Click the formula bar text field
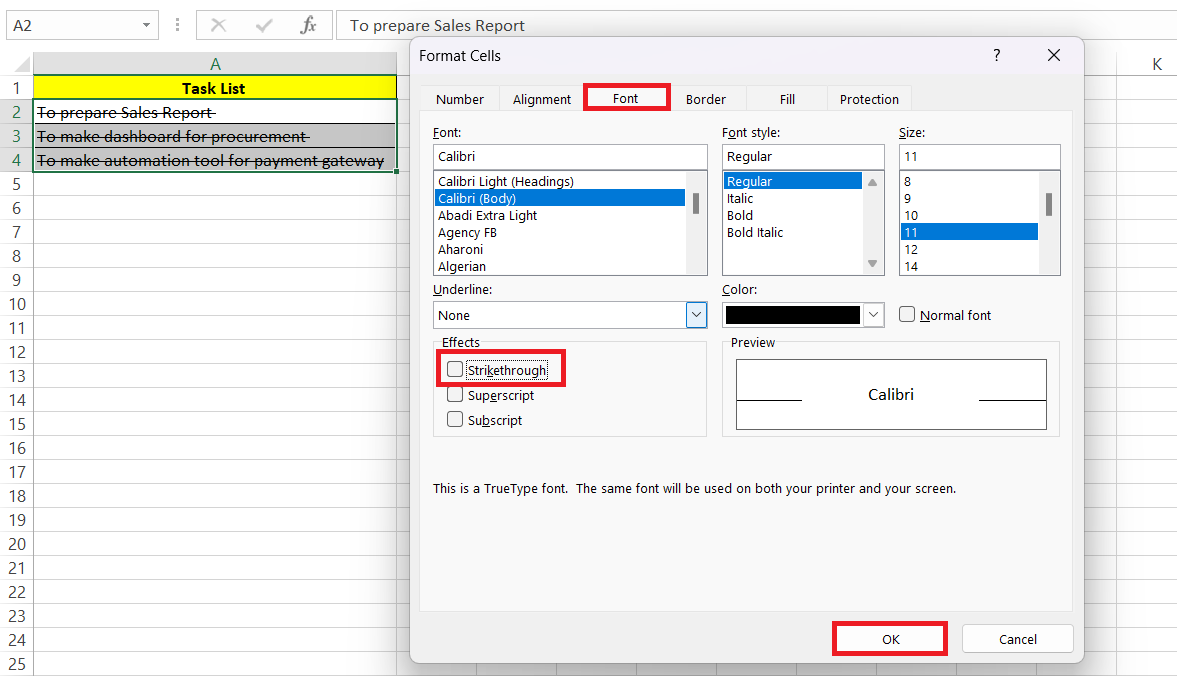The image size is (1177, 676). pos(756,26)
